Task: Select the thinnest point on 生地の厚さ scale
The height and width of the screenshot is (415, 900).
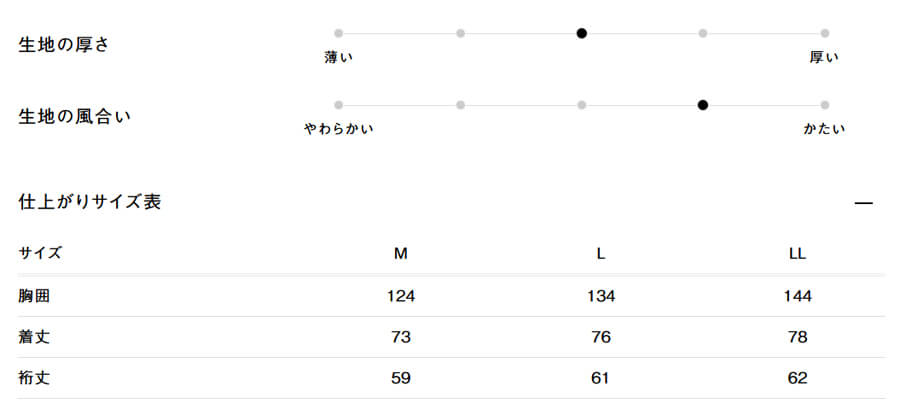Action: pyautogui.click(x=339, y=33)
